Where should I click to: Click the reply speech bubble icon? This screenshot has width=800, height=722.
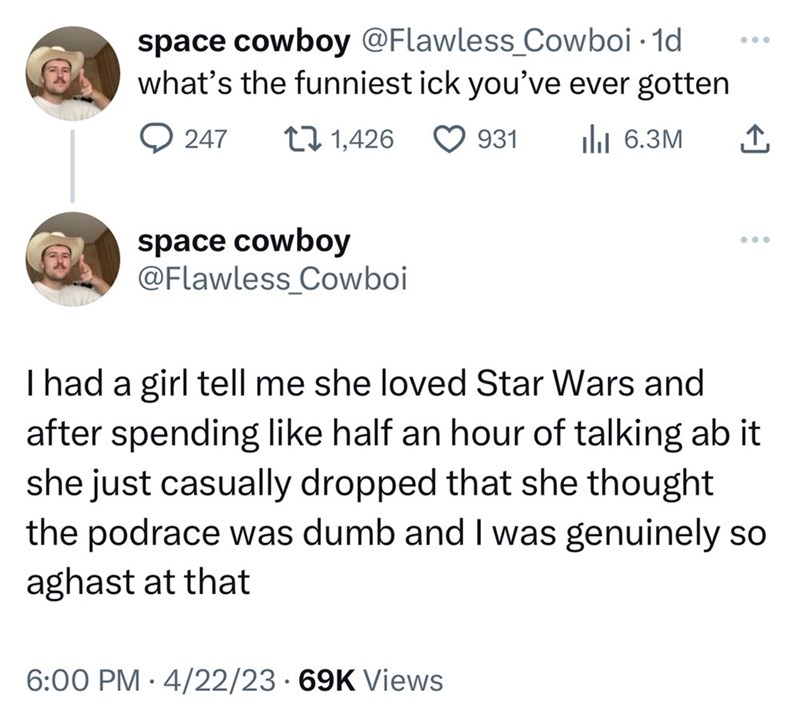pos(157,140)
